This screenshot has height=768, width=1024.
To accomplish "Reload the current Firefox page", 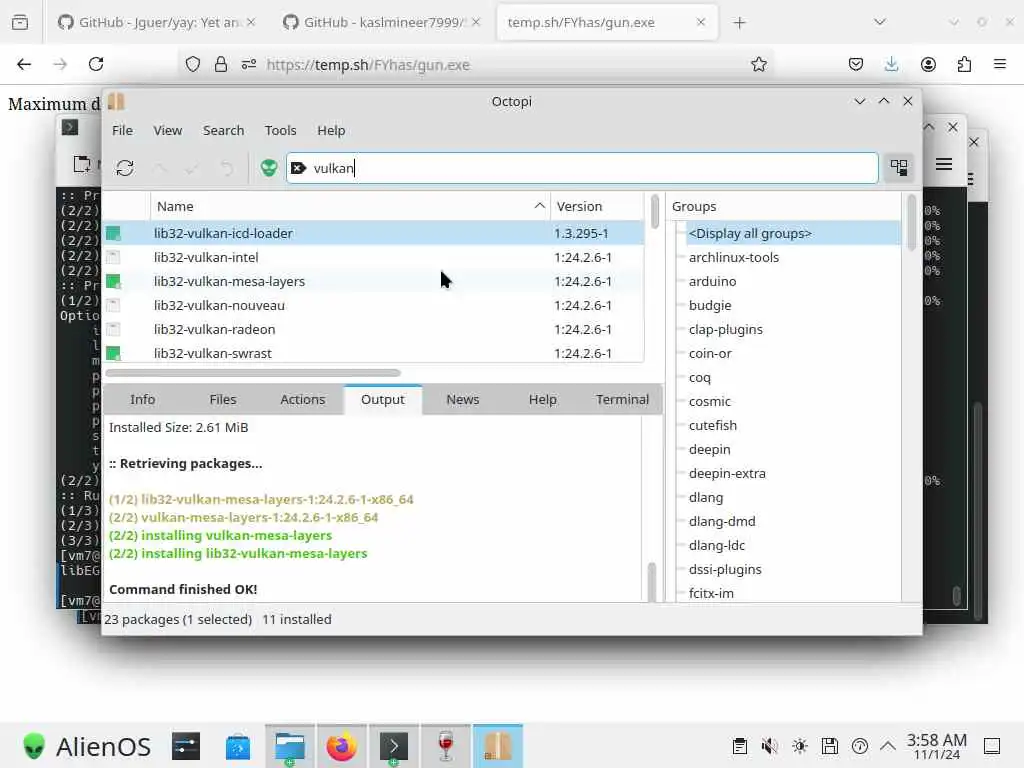I will pyautogui.click(x=96, y=64).
